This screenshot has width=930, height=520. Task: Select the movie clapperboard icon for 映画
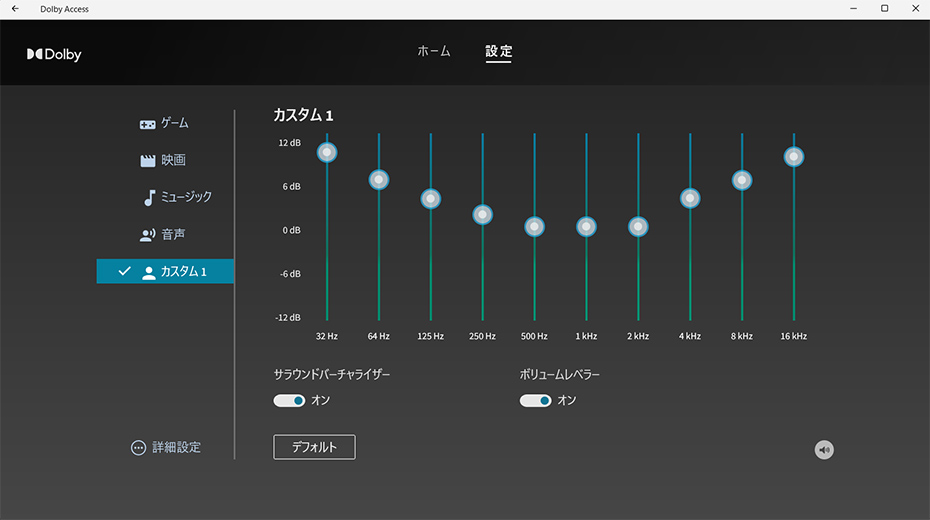point(147,160)
